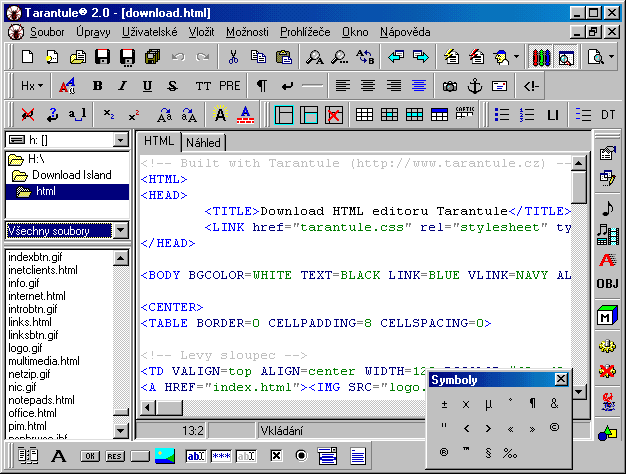Close the Symboly palette

[x=561, y=379]
